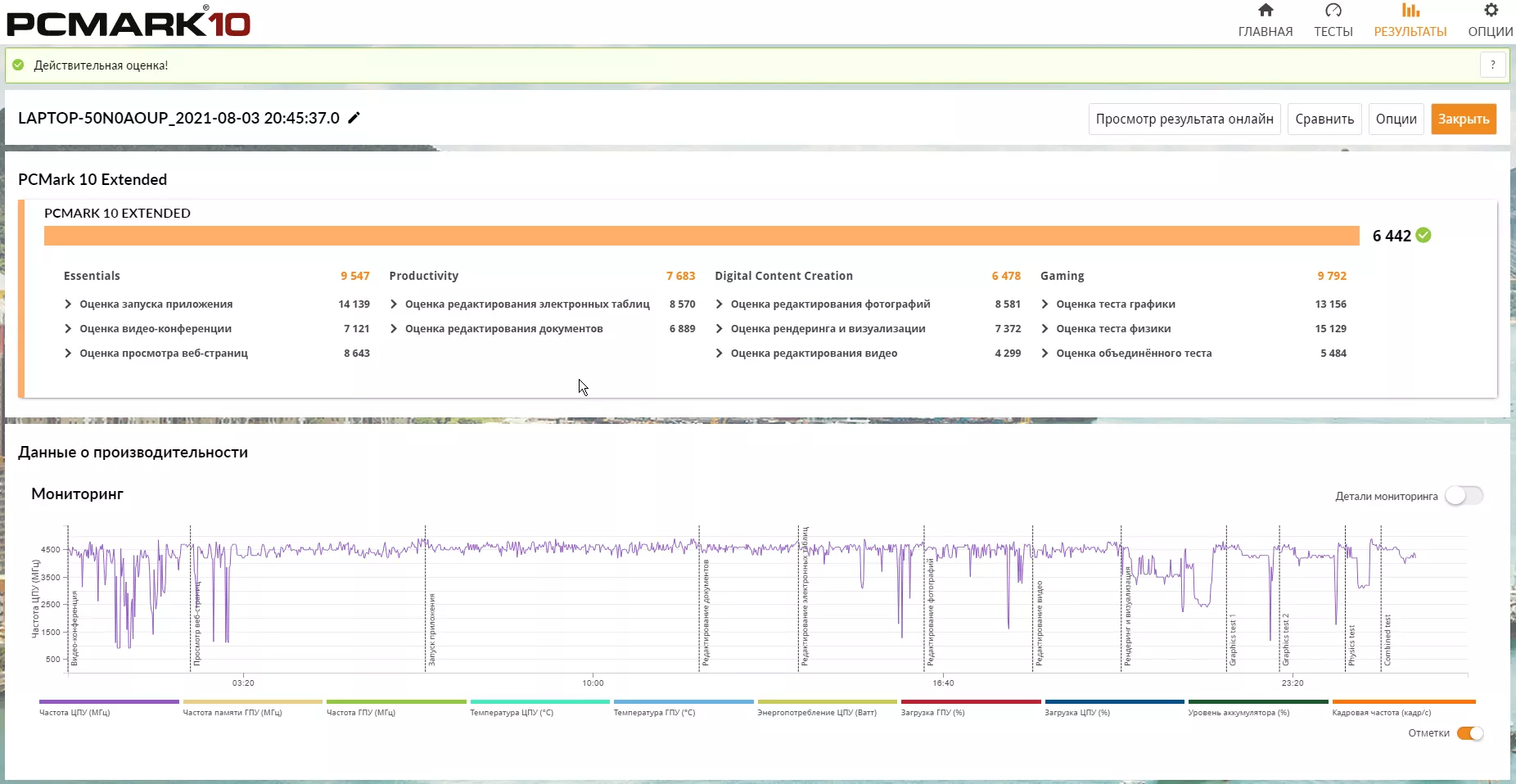1516x784 pixels.
Task: Click the Digital Content Creation score 6 478
Action: click(1006, 276)
